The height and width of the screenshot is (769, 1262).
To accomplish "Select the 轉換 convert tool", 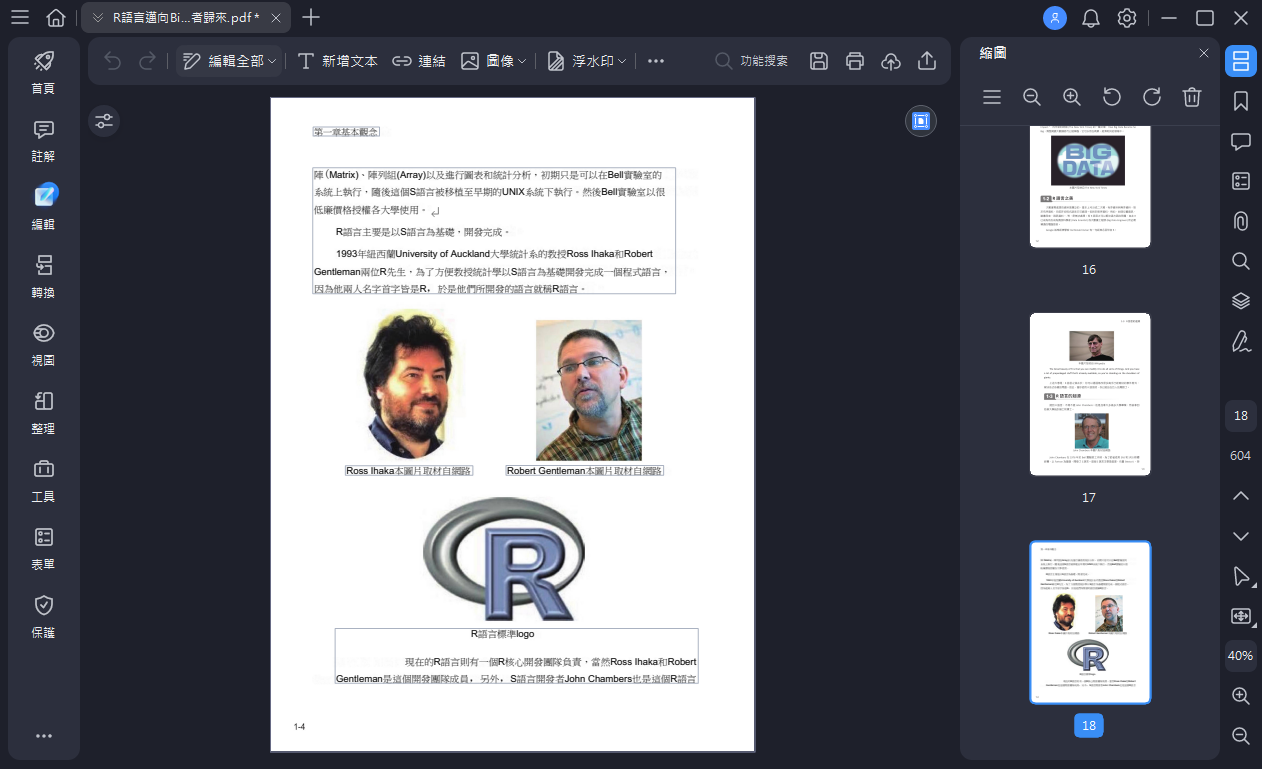I will [43, 278].
